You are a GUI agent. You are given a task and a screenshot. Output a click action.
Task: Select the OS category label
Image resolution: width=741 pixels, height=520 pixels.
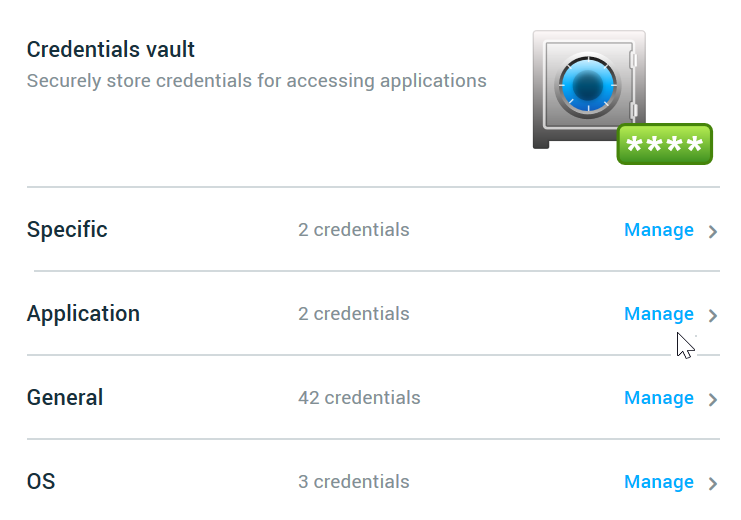pos(41,482)
